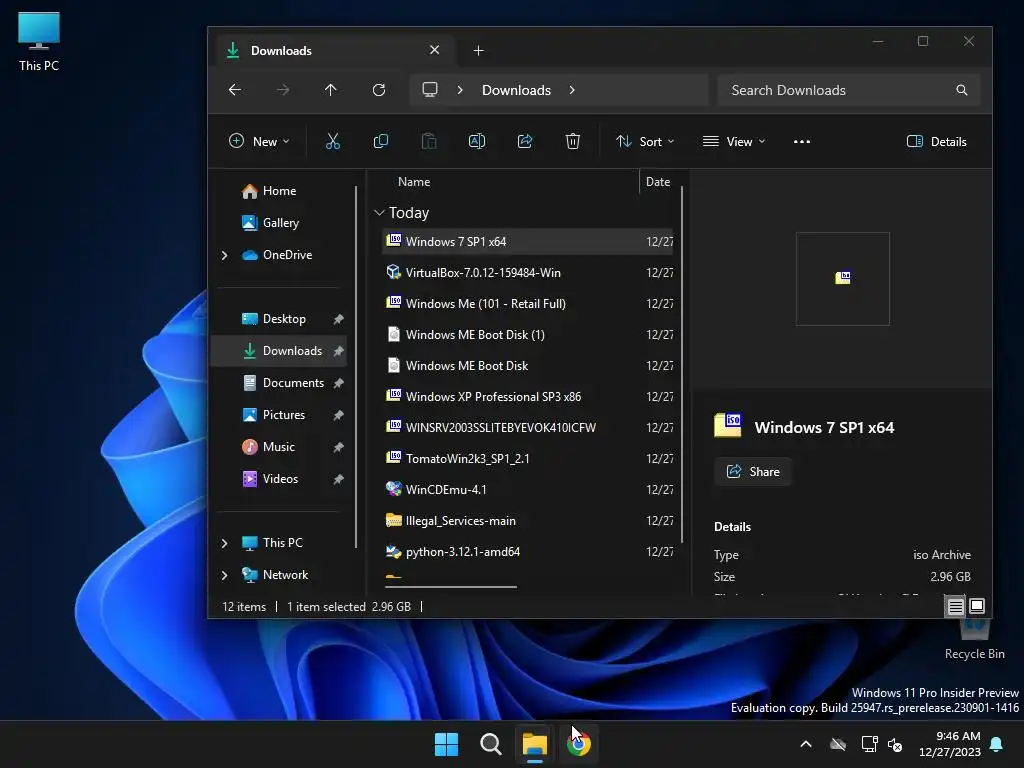This screenshot has height=768, width=1024.
Task: Click Downloads in the address bar
Action: (516, 90)
